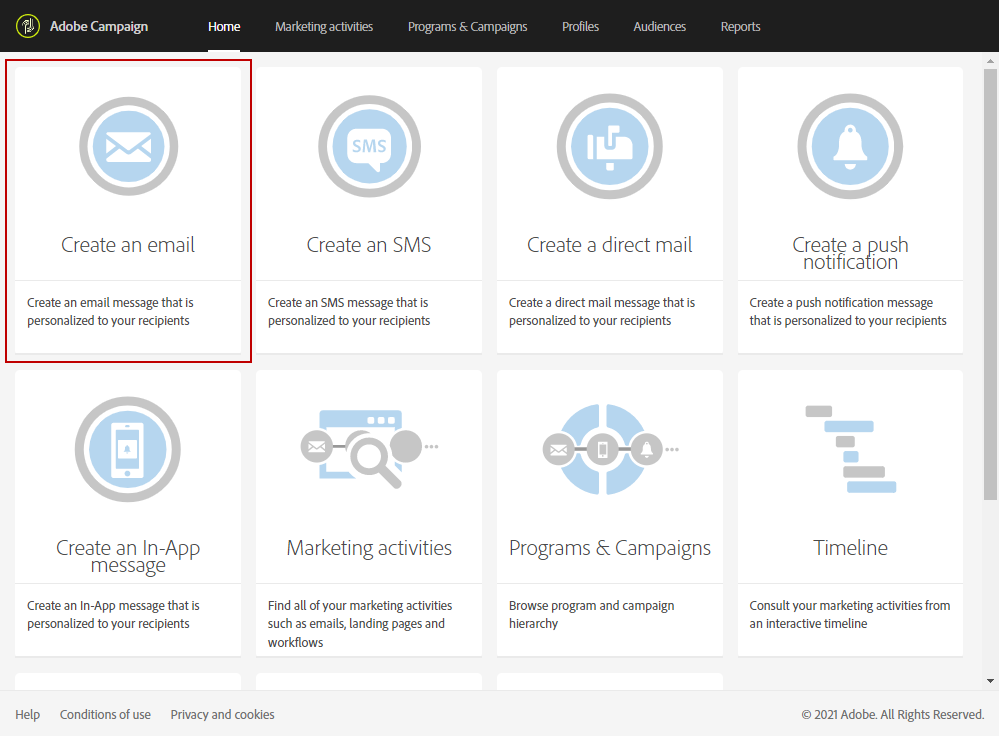This screenshot has width=999, height=736.
Task: Select the 'Create an In-App message' title
Action: (128, 556)
